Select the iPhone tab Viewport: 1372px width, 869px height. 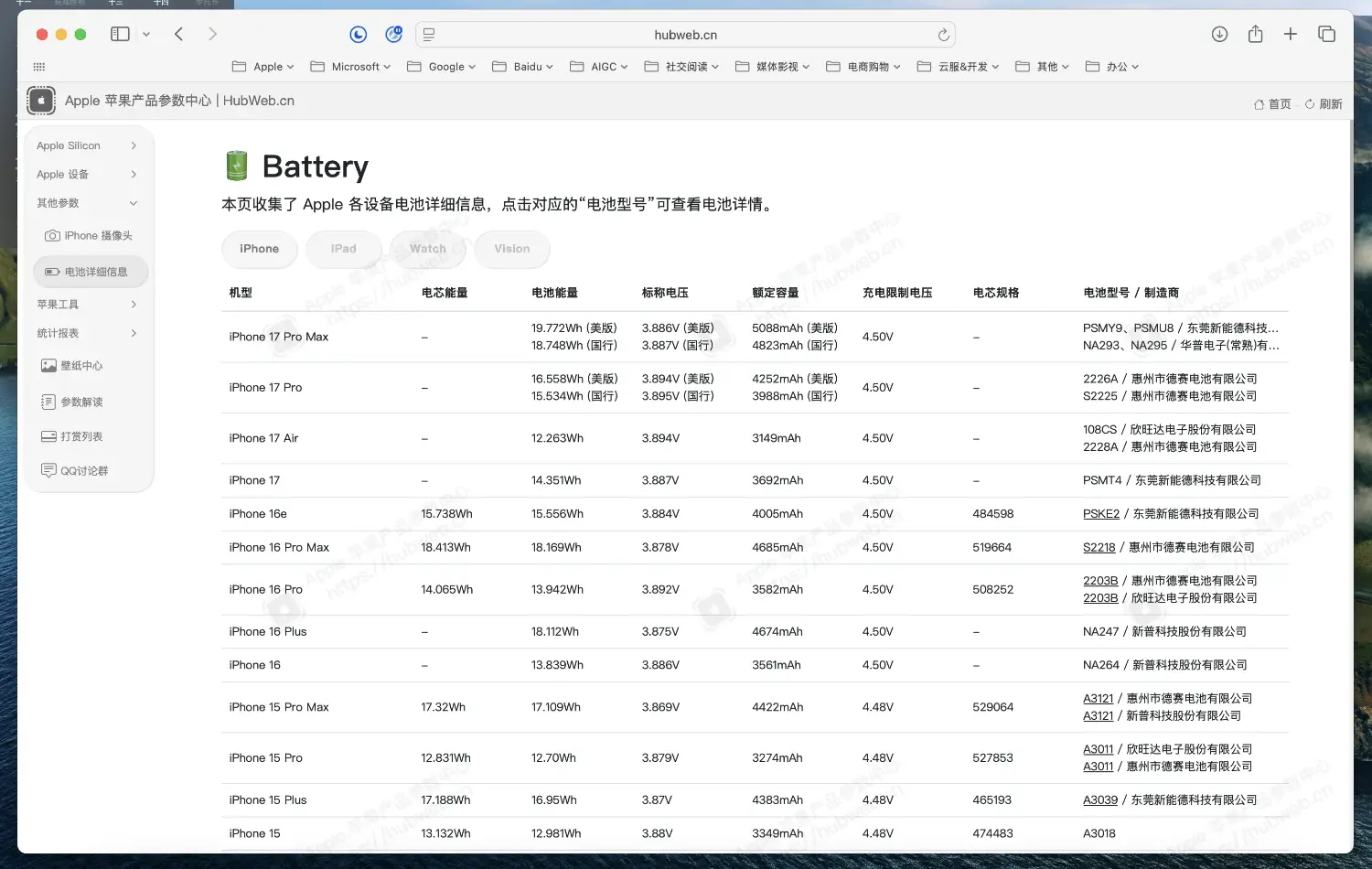point(259,249)
